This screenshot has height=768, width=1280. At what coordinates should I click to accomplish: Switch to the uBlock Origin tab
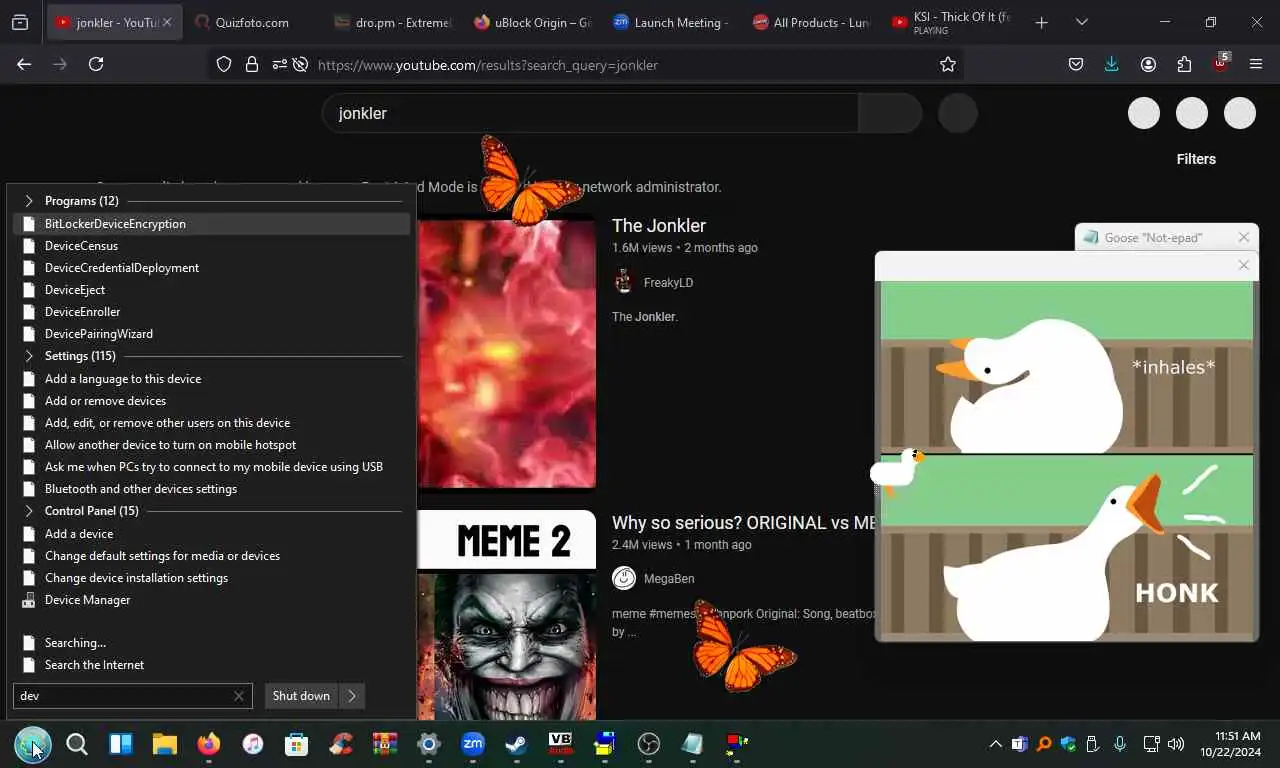532,22
